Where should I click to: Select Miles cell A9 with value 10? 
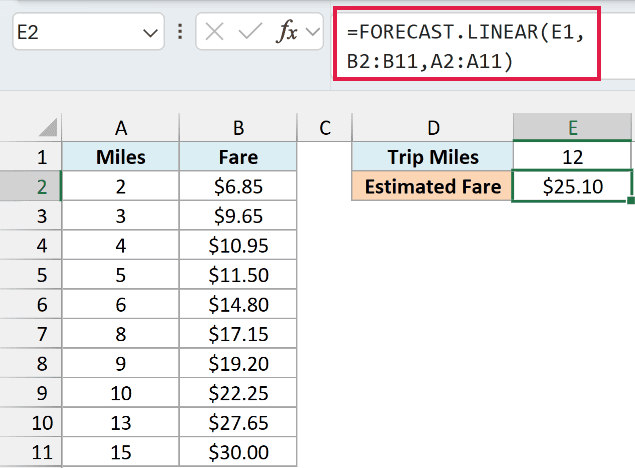120,393
